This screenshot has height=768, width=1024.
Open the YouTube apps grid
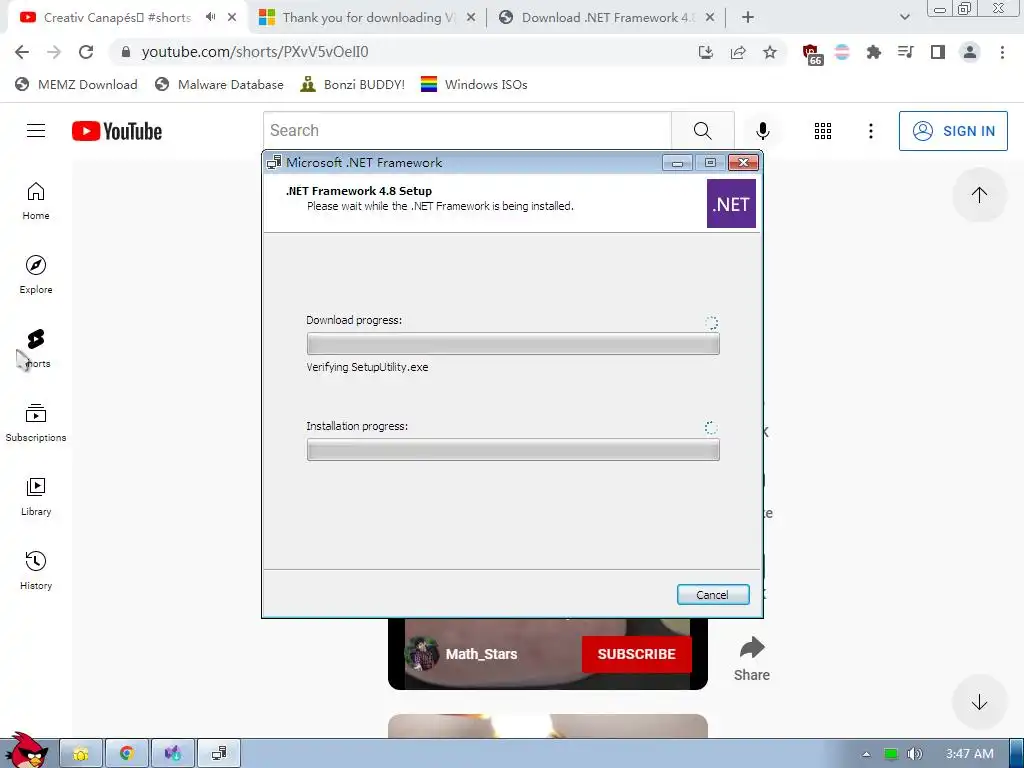pos(823,131)
